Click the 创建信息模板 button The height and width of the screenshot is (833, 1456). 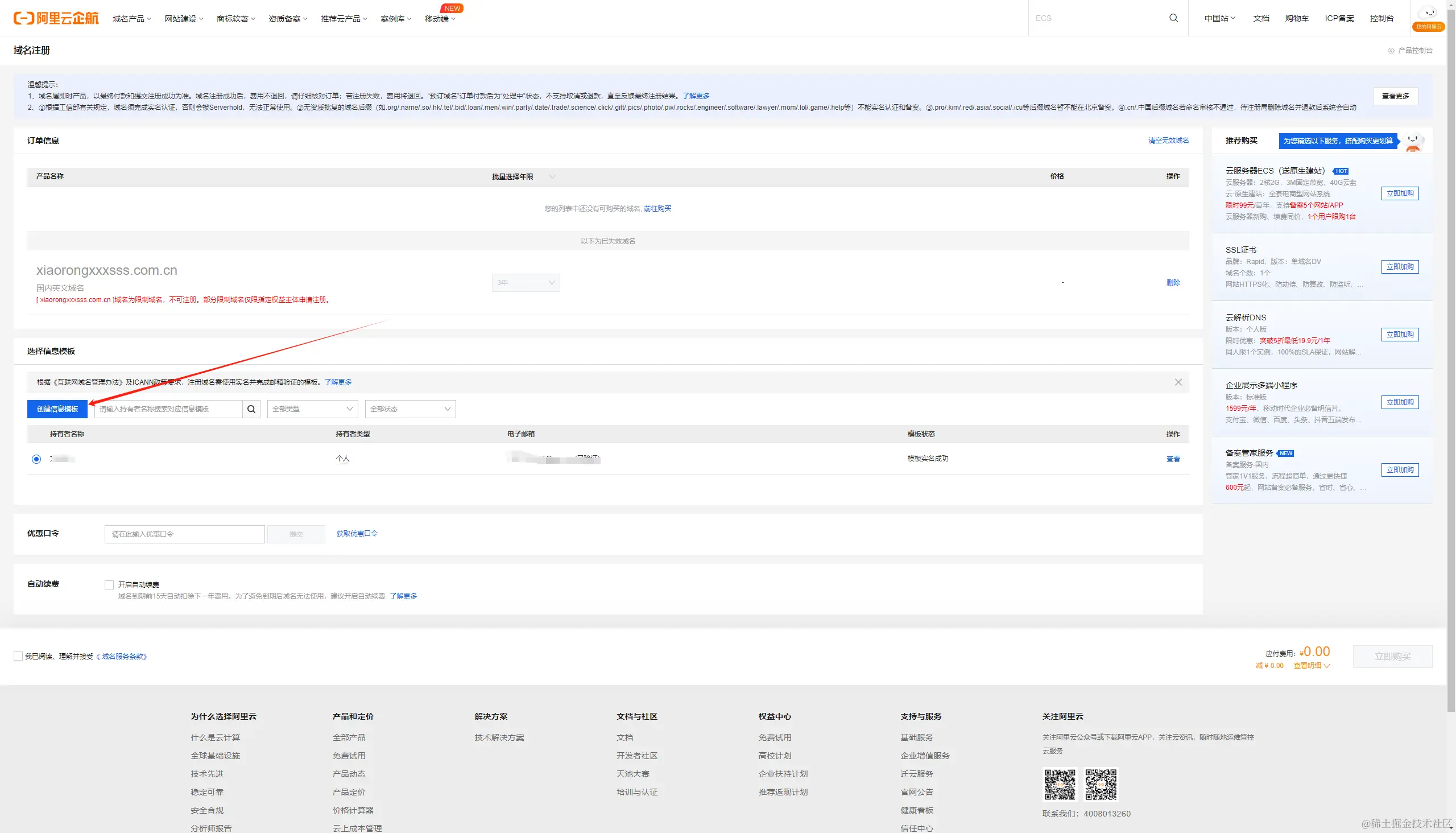(x=57, y=409)
